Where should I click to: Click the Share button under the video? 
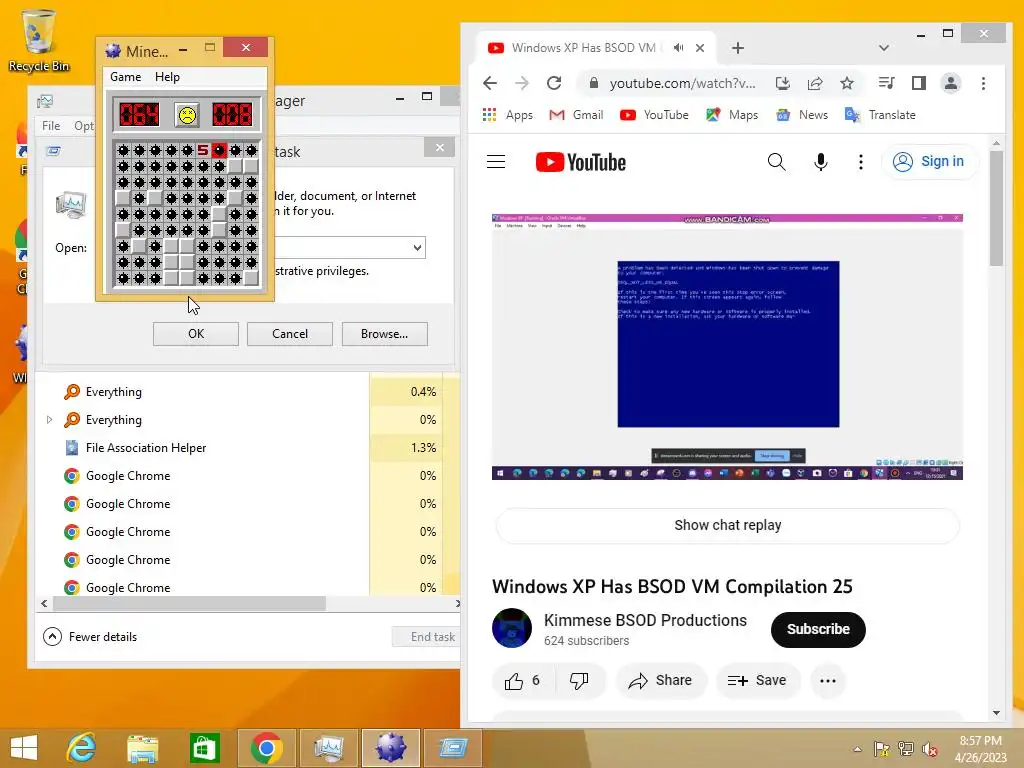click(660, 681)
